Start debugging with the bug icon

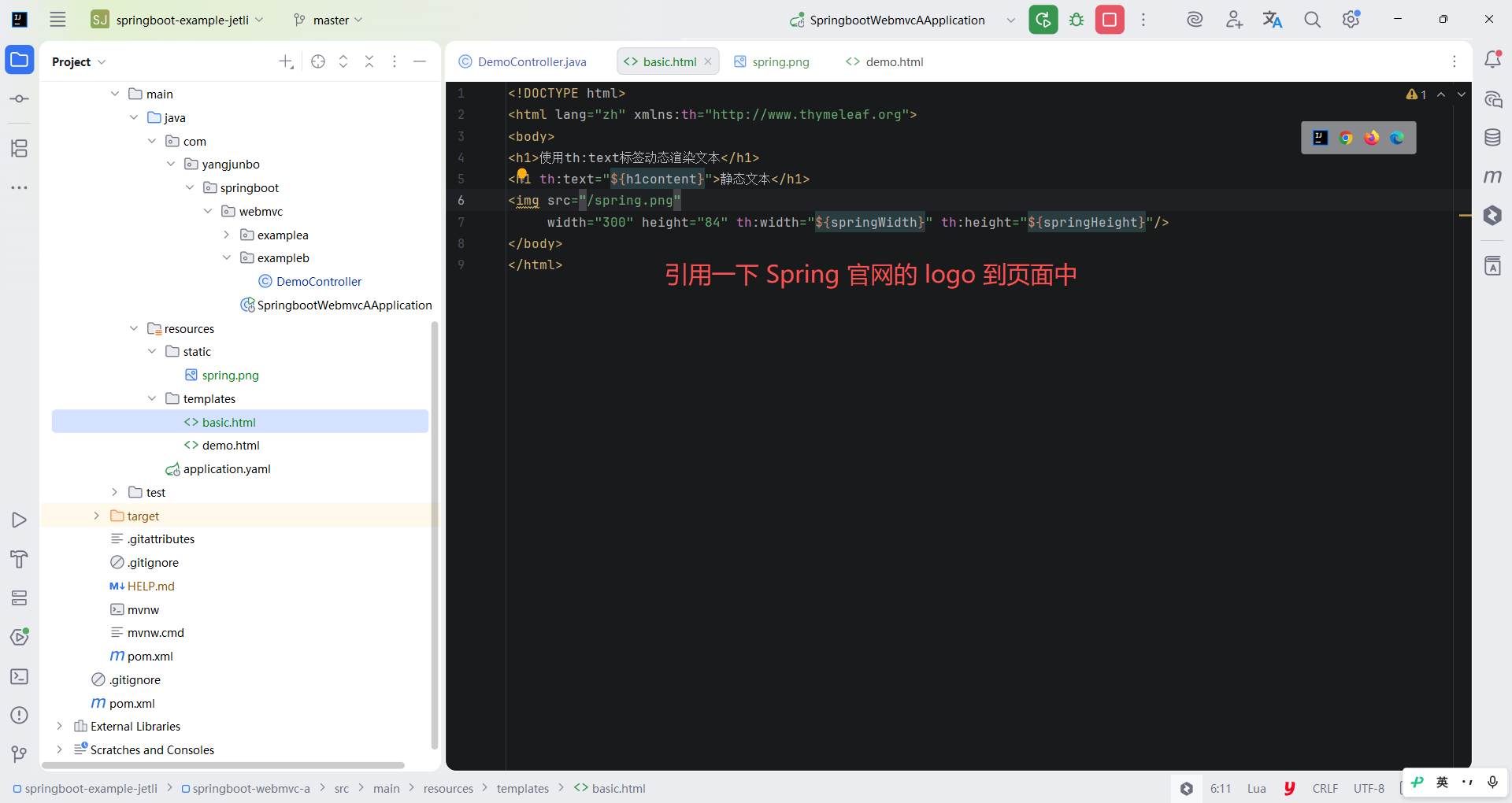coord(1077,20)
